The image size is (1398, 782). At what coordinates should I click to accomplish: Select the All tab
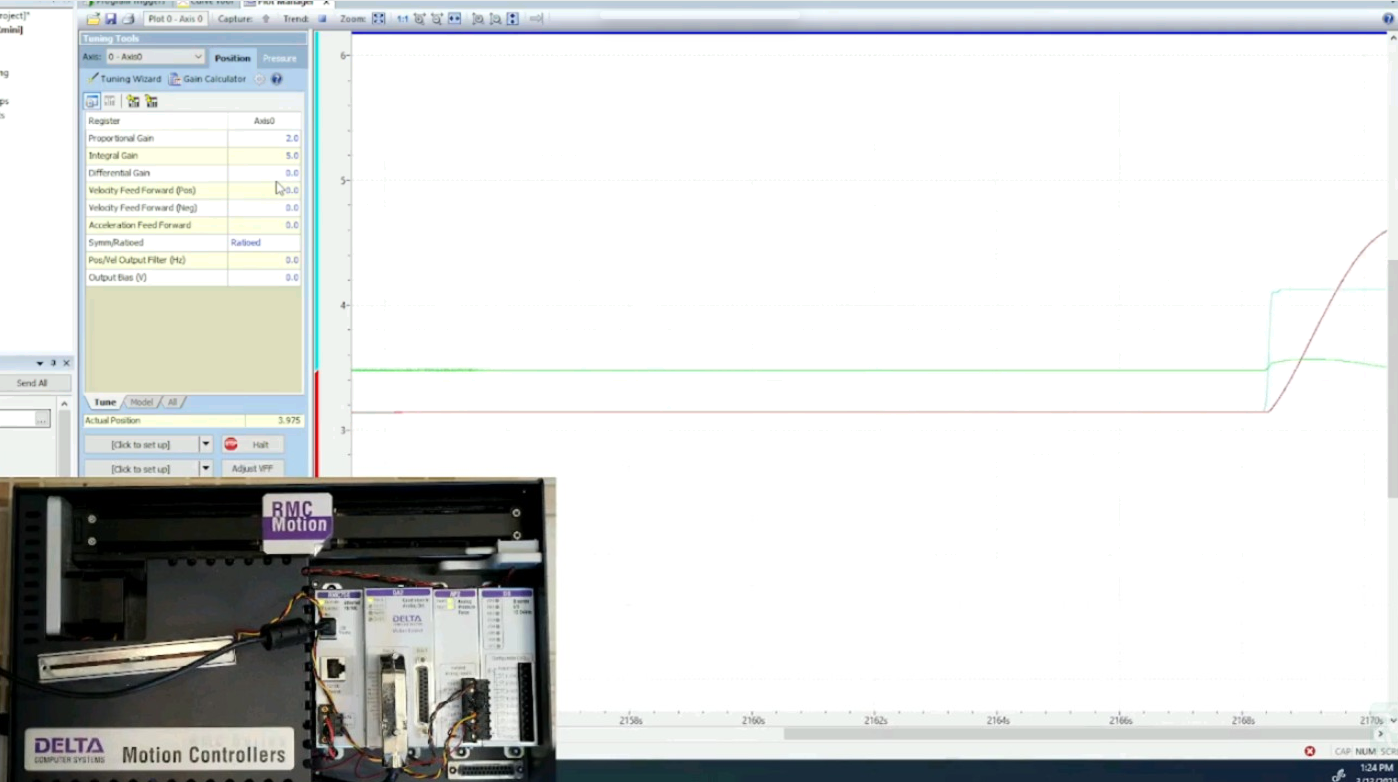click(x=172, y=402)
